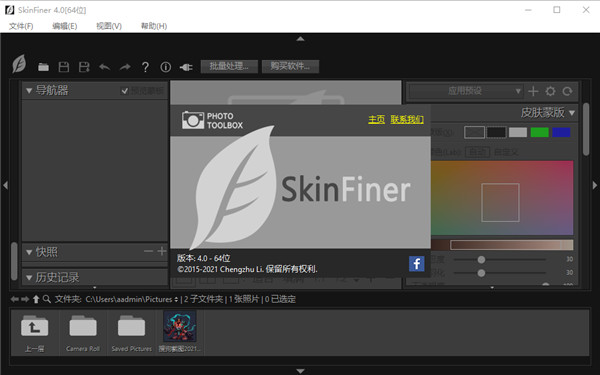Image resolution: width=600 pixels, height=375 pixels.
Task: Hide right panel using right edge arrow
Action: coord(595,185)
